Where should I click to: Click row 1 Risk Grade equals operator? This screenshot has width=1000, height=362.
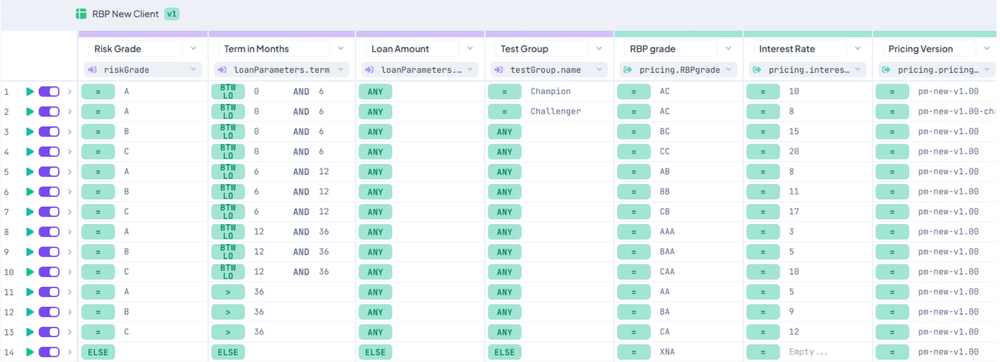point(98,92)
